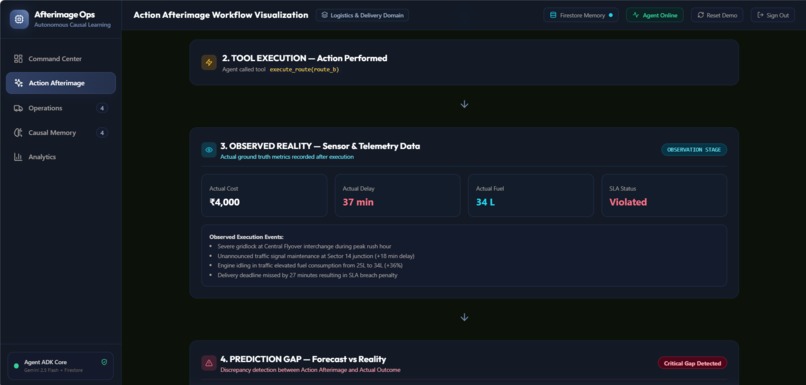Click the OBSERVATION STAGE badge
The height and width of the screenshot is (385, 806).
(694, 150)
